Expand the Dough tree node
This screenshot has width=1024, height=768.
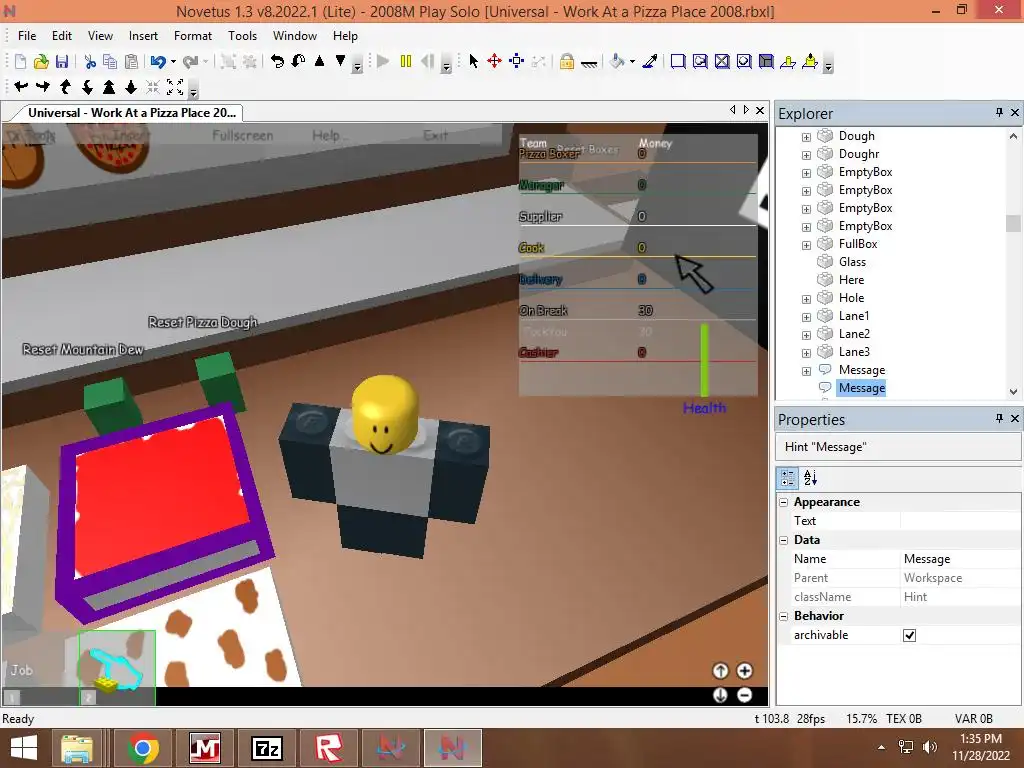[x=806, y=136]
